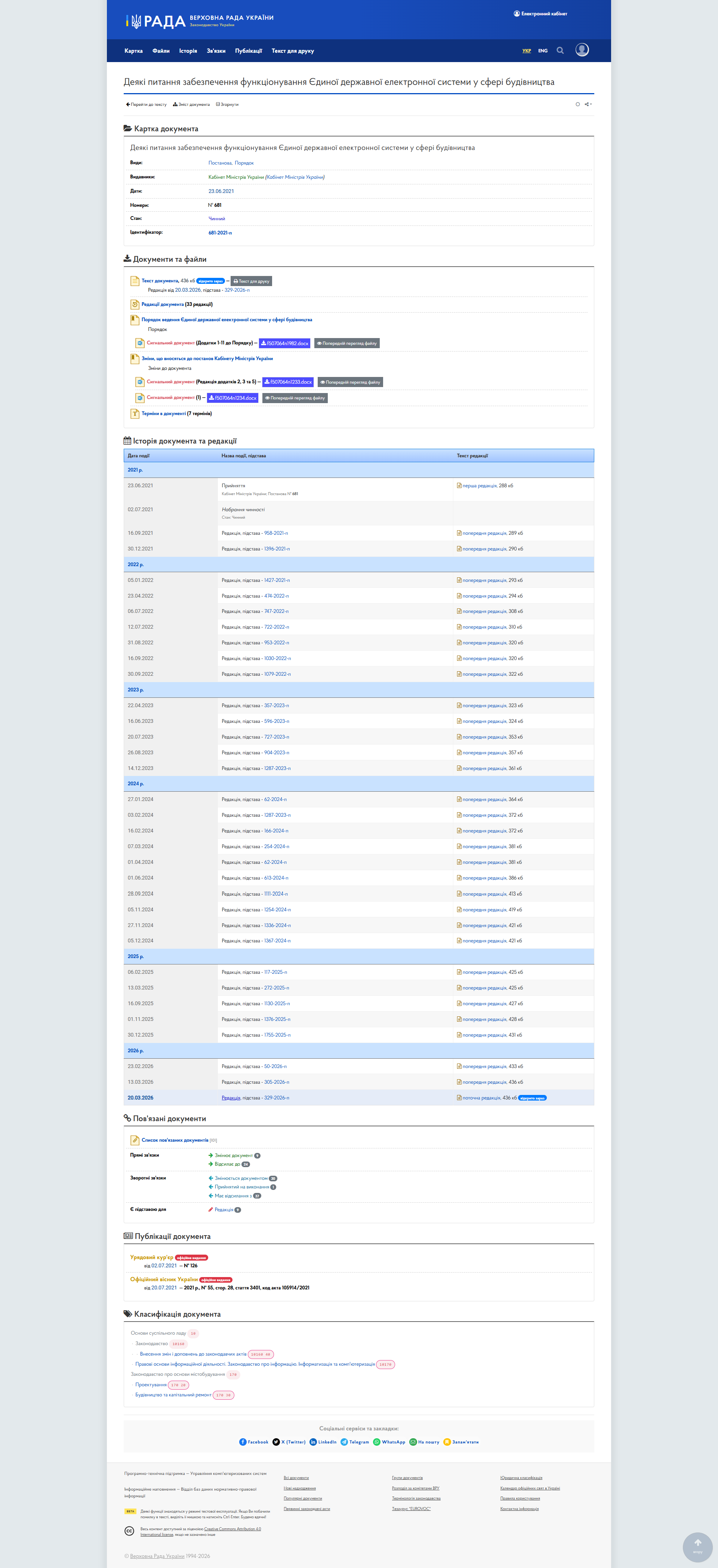Download file f507064n1234.docx
718x1568 pixels.
point(232,398)
